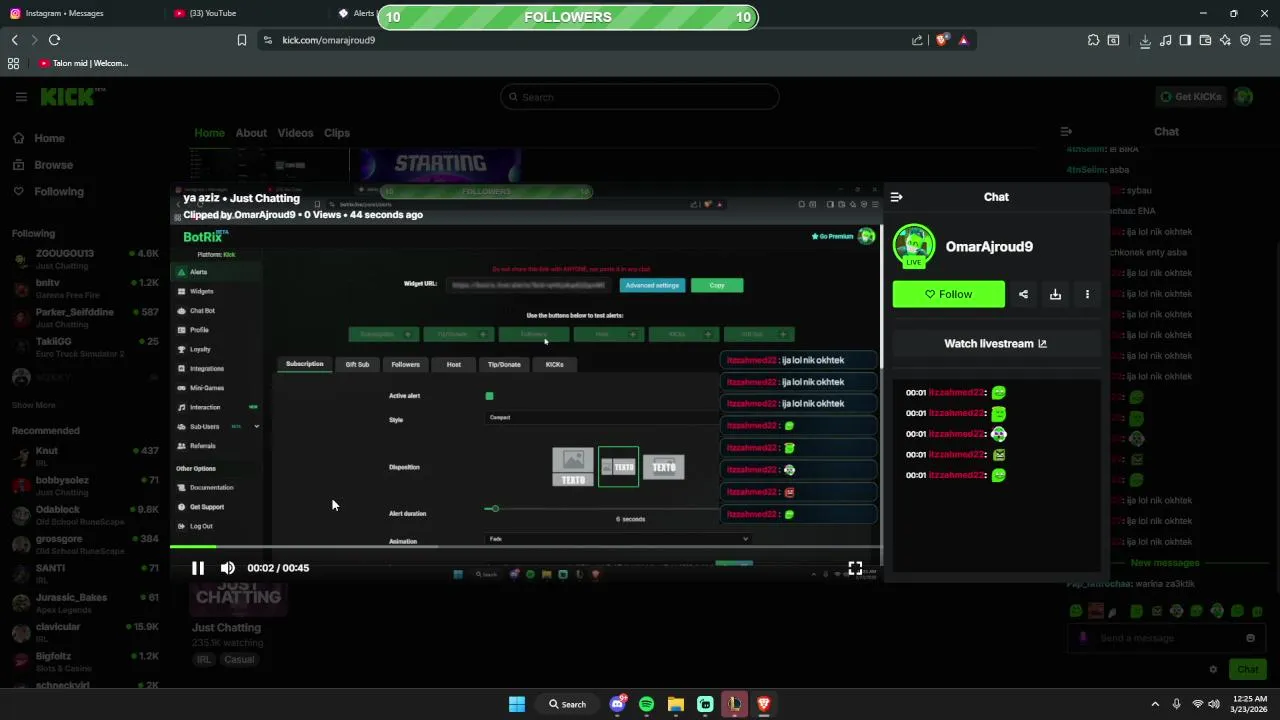1280x720 pixels.
Task: Open Odablock recommended channel
Action: tap(85, 515)
